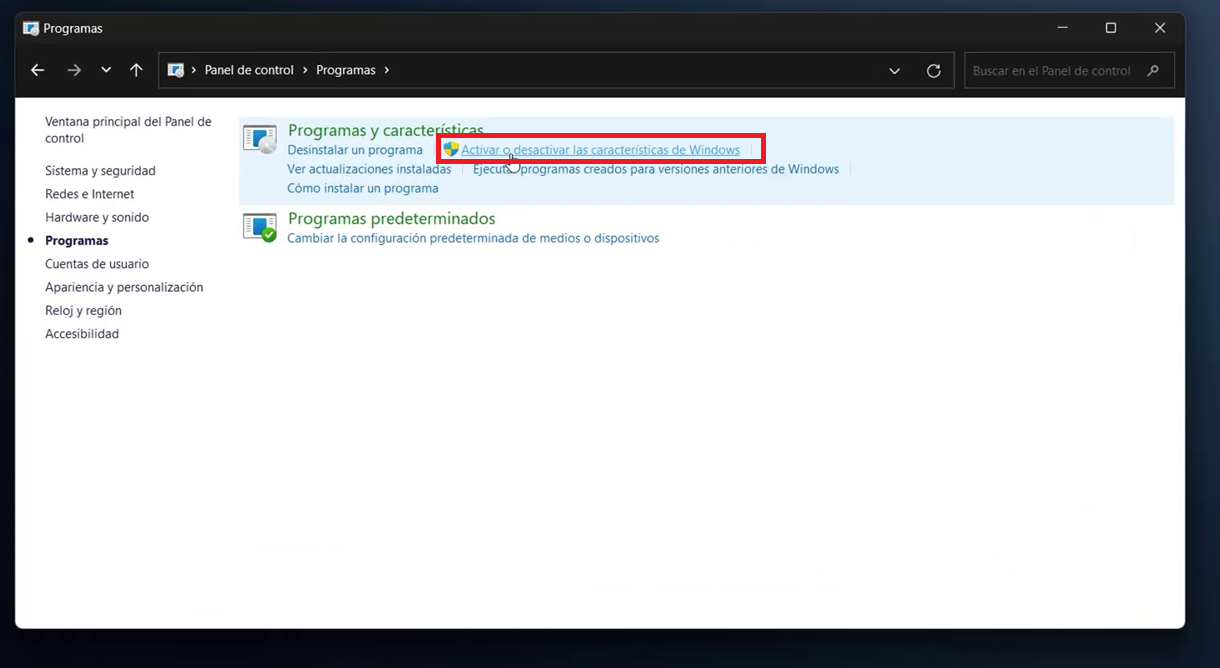
Task: Open Ventana principal del Panel de control
Action: pos(128,130)
